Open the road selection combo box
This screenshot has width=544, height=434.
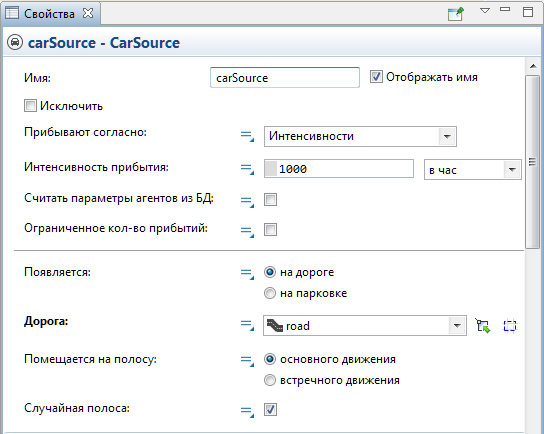pyautogui.click(x=365, y=325)
